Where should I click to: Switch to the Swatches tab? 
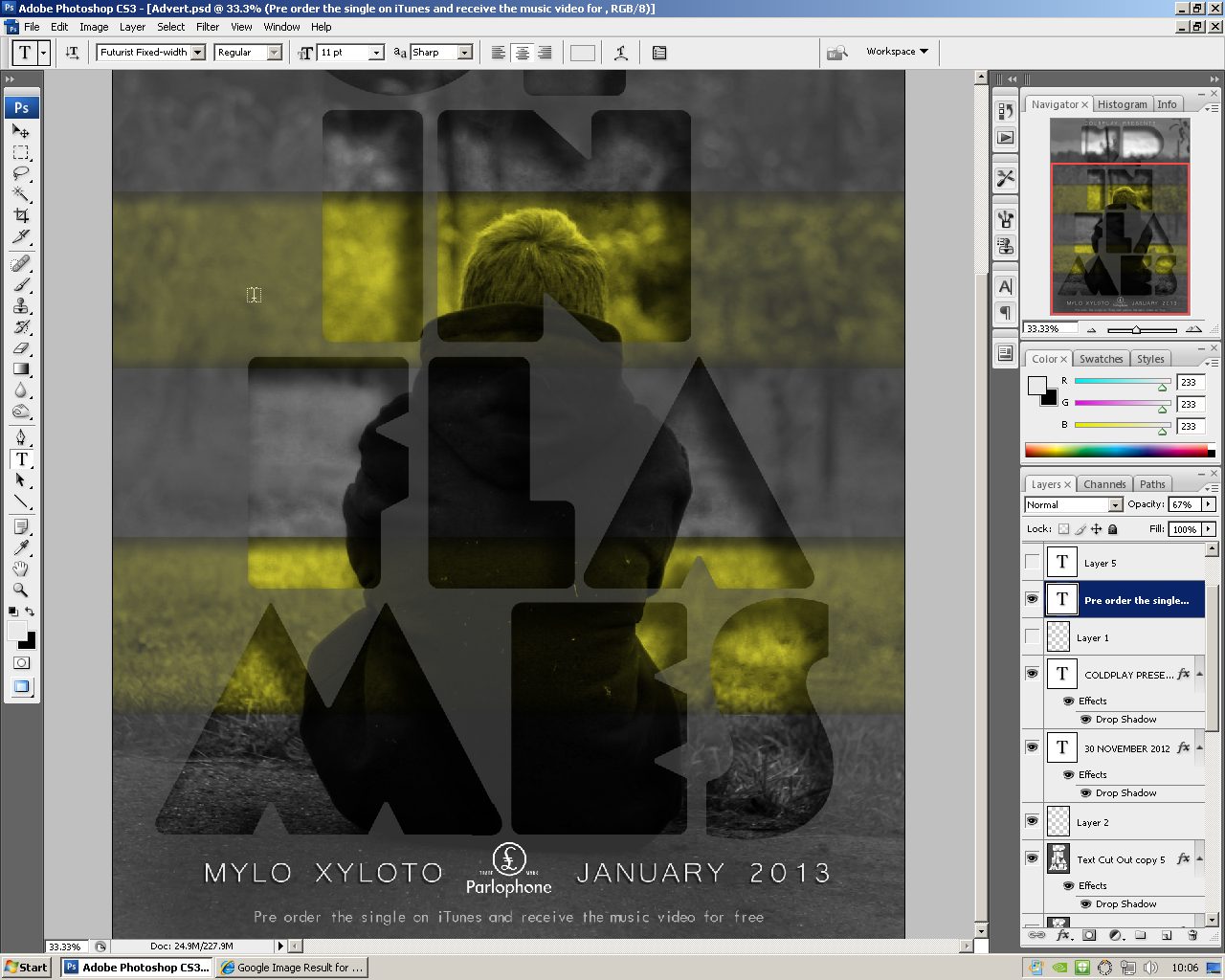coord(1101,359)
